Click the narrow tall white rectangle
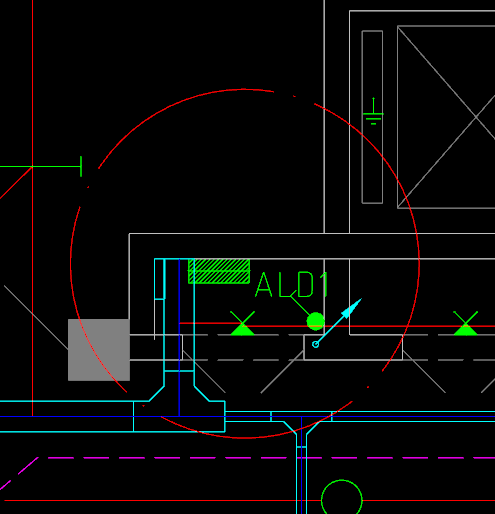Image resolution: width=495 pixels, height=514 pixels. (372, 117)
